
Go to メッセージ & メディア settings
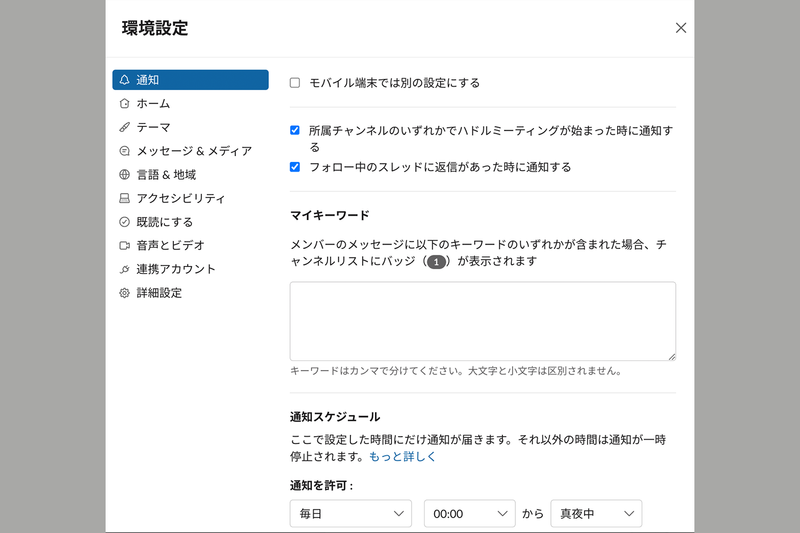point(190,151)
